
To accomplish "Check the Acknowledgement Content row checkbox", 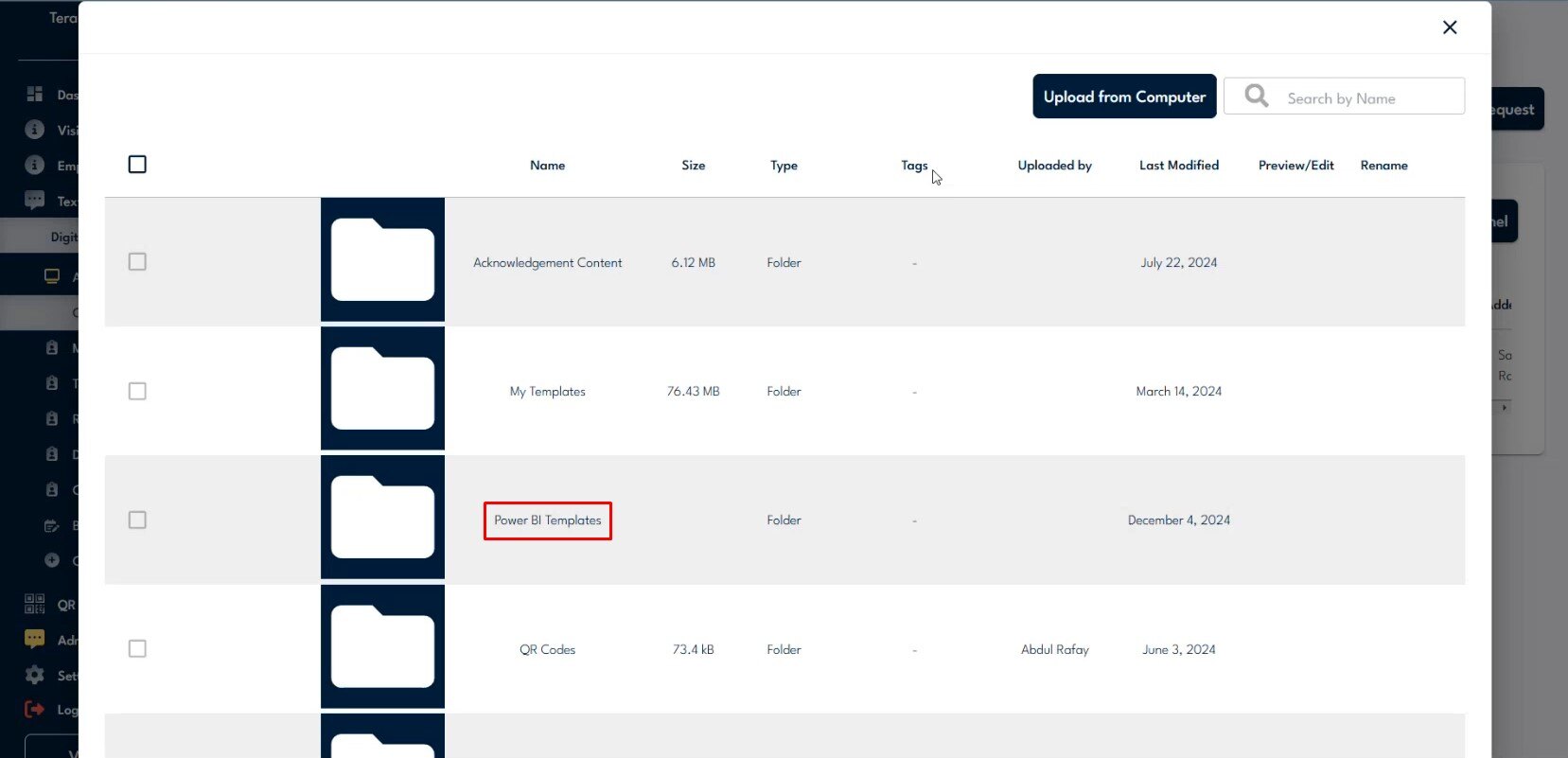I will tap(137, 262).
